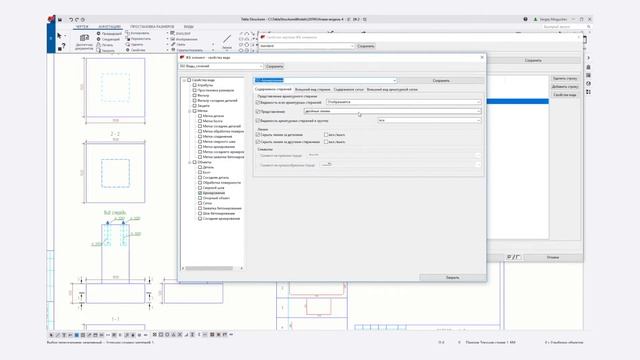The width and height of the screenshot is (640, 360).
Task: Toggle Скрыть линии за другими стержнями checkbox
Action: [258, 142]
